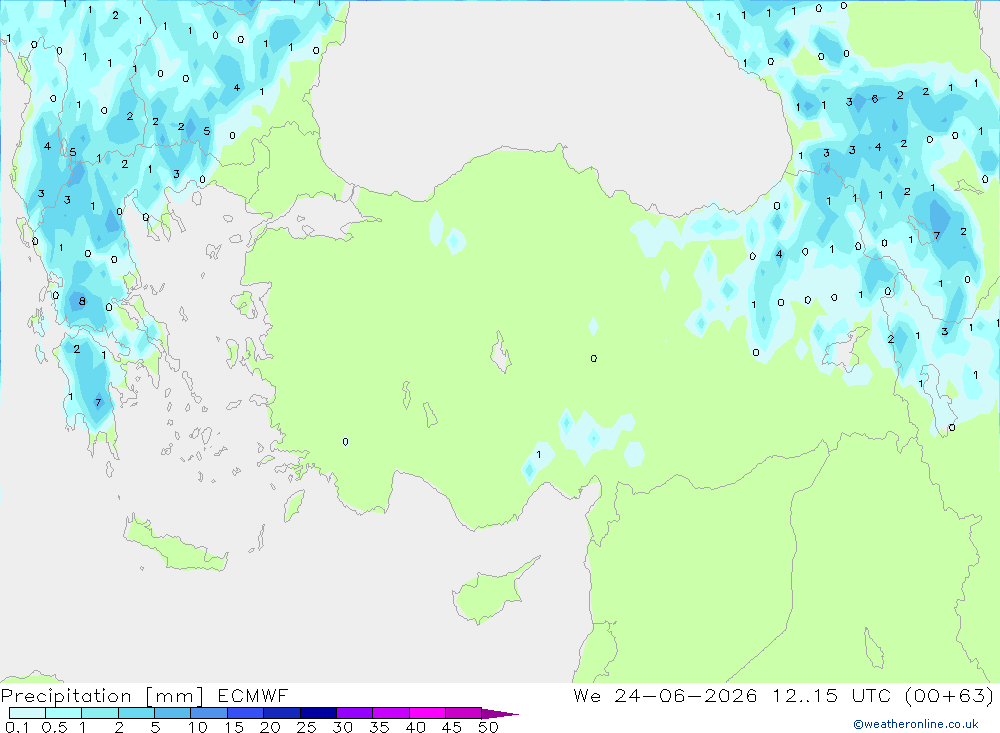Screen dimensions: 1000x733
Task: Click the '24-06-2026' forecast date
Action: 686,695
